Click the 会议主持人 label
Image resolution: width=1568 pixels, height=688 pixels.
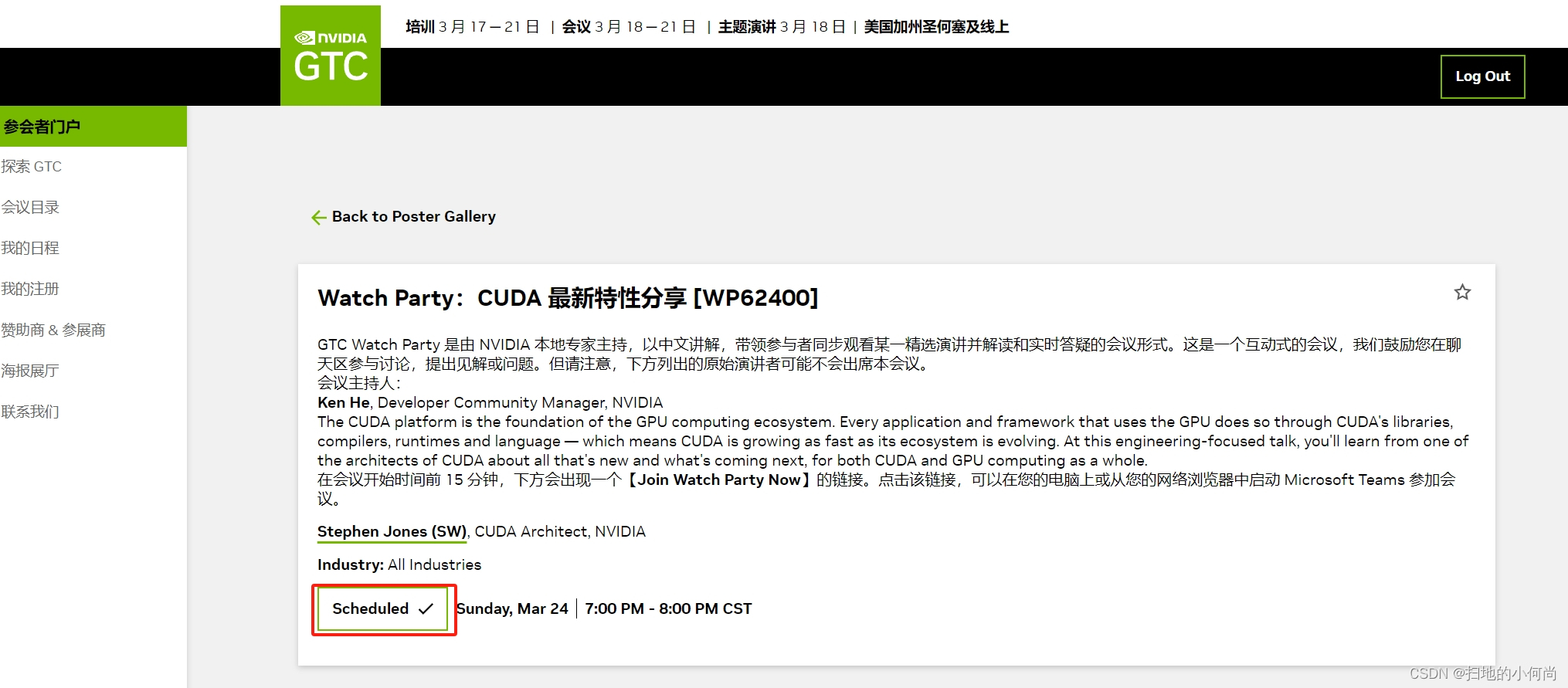point(359,383)
